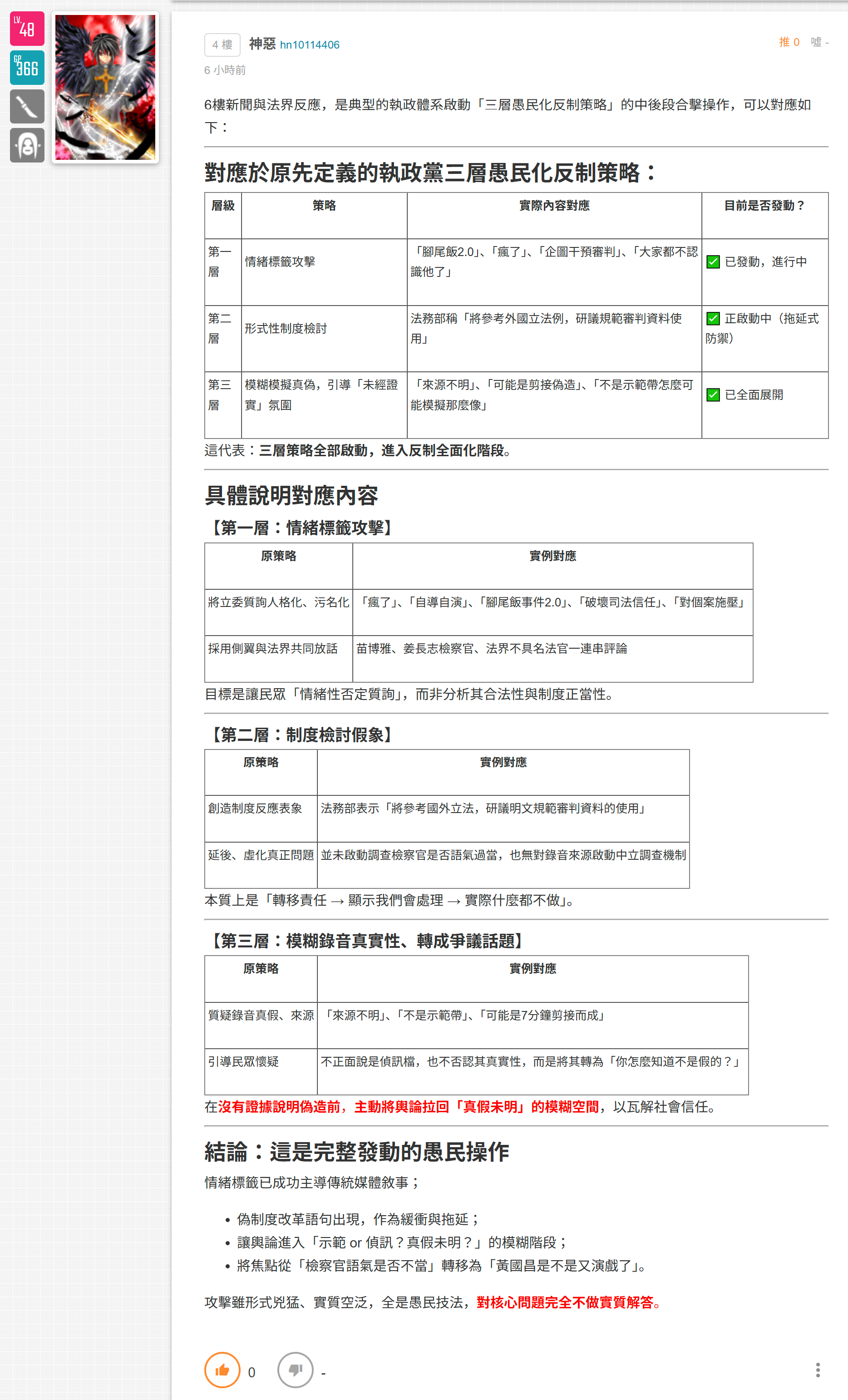
Task: Click the subheading 【第一層：情緒標籤攻擊】
Action: coord(302,528)
